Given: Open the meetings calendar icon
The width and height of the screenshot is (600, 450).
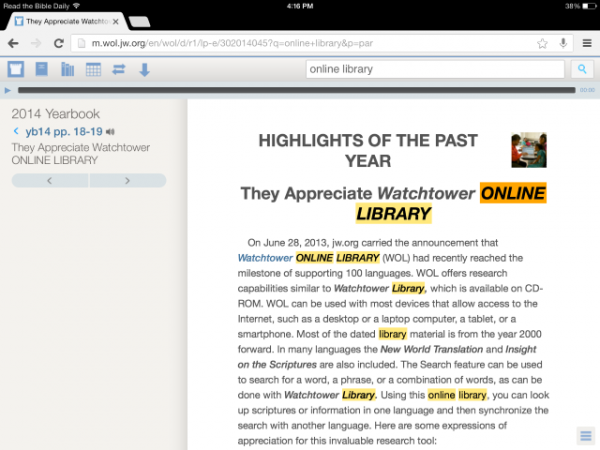Looking at the screenshot, I should point(93,69).
